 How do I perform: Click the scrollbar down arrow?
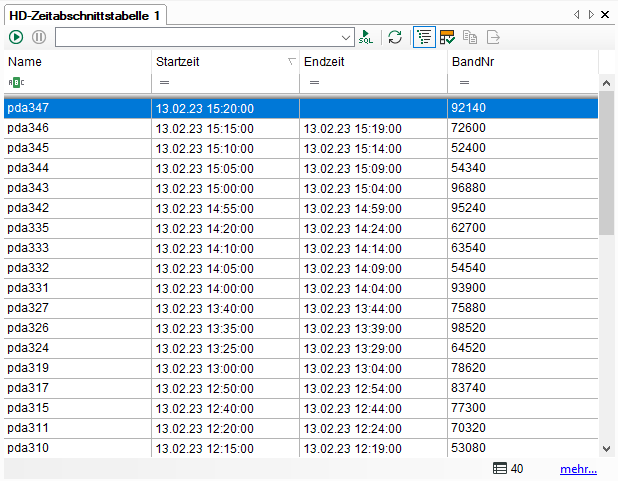(606, 449)
